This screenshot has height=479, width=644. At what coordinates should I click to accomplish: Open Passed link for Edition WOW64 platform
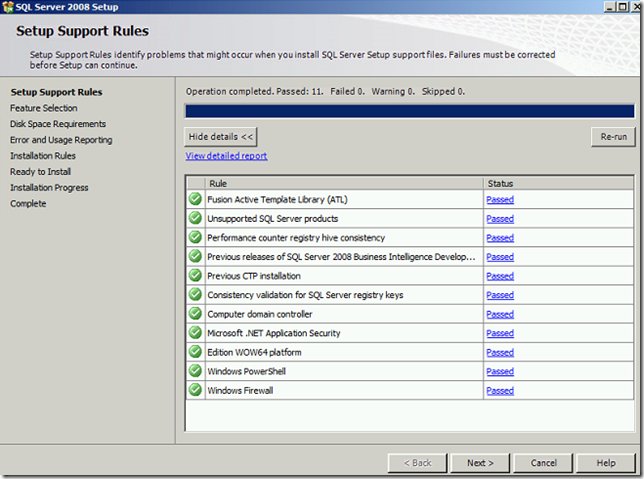coord(500,352)
